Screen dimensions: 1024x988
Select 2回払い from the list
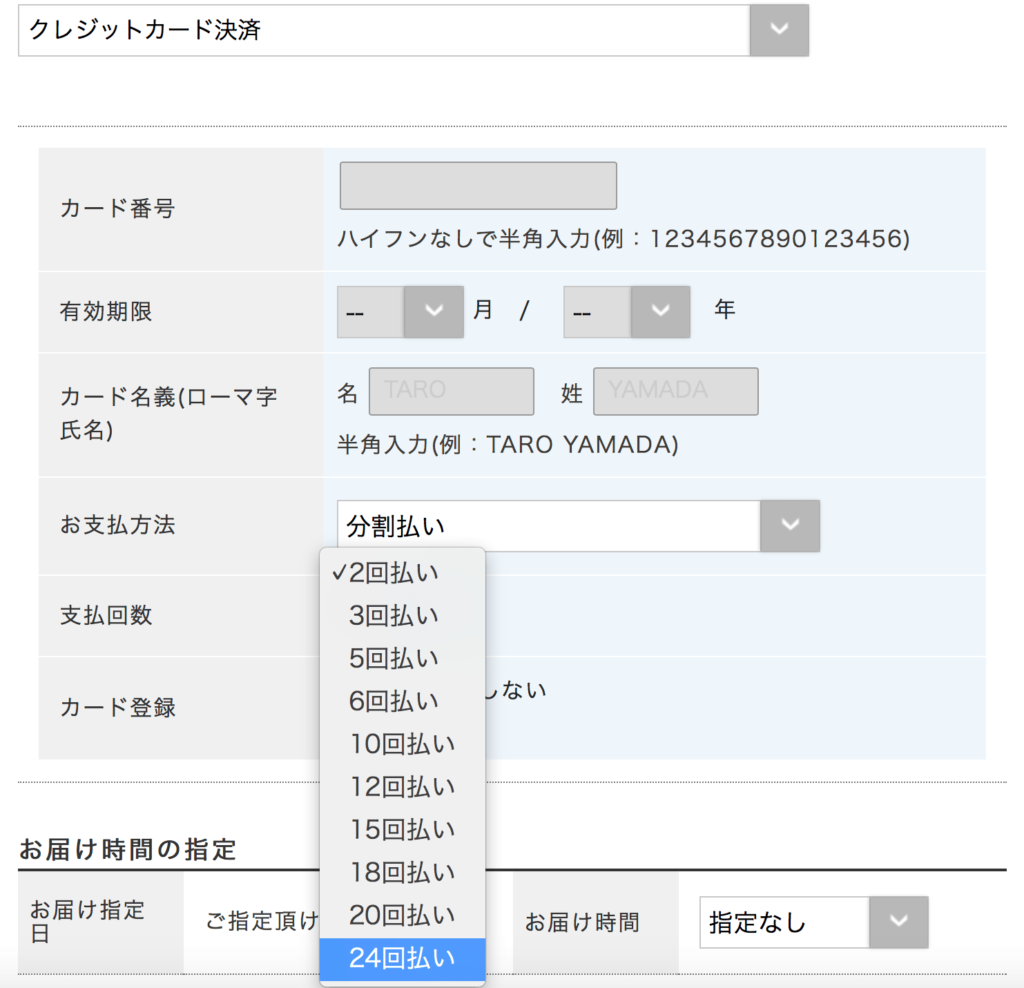coord(402,573)
